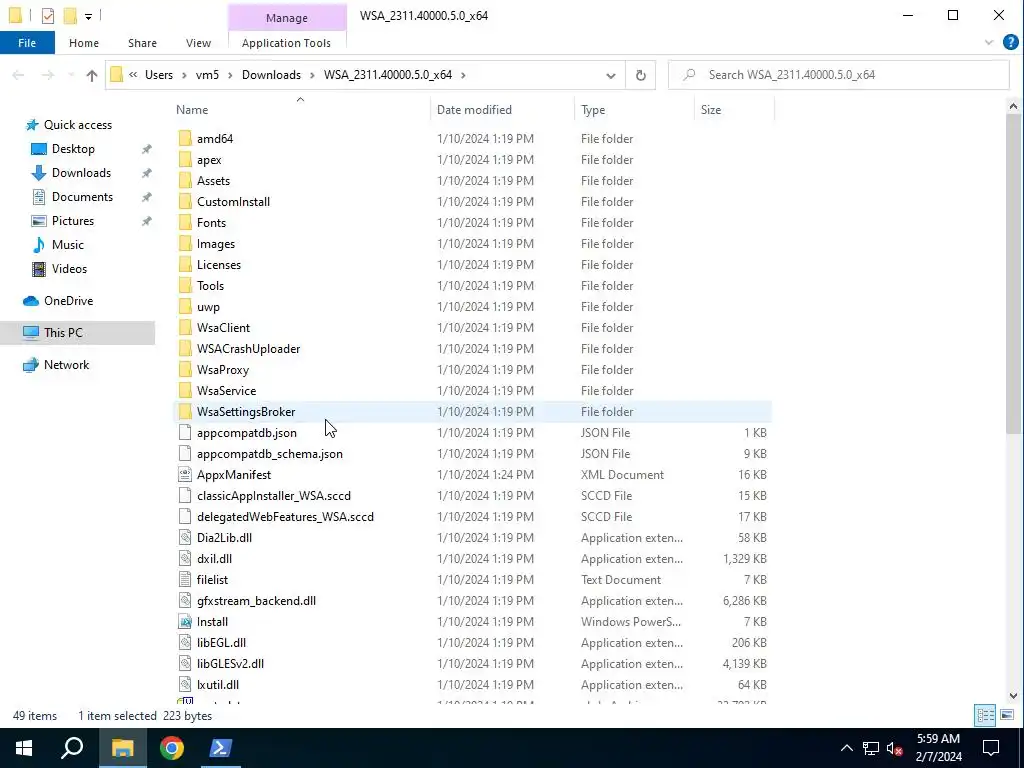Viewport: 1024px width, 768px height.
Task: Click the Dia2Lib.dll file icon
Action: point(185,537)
